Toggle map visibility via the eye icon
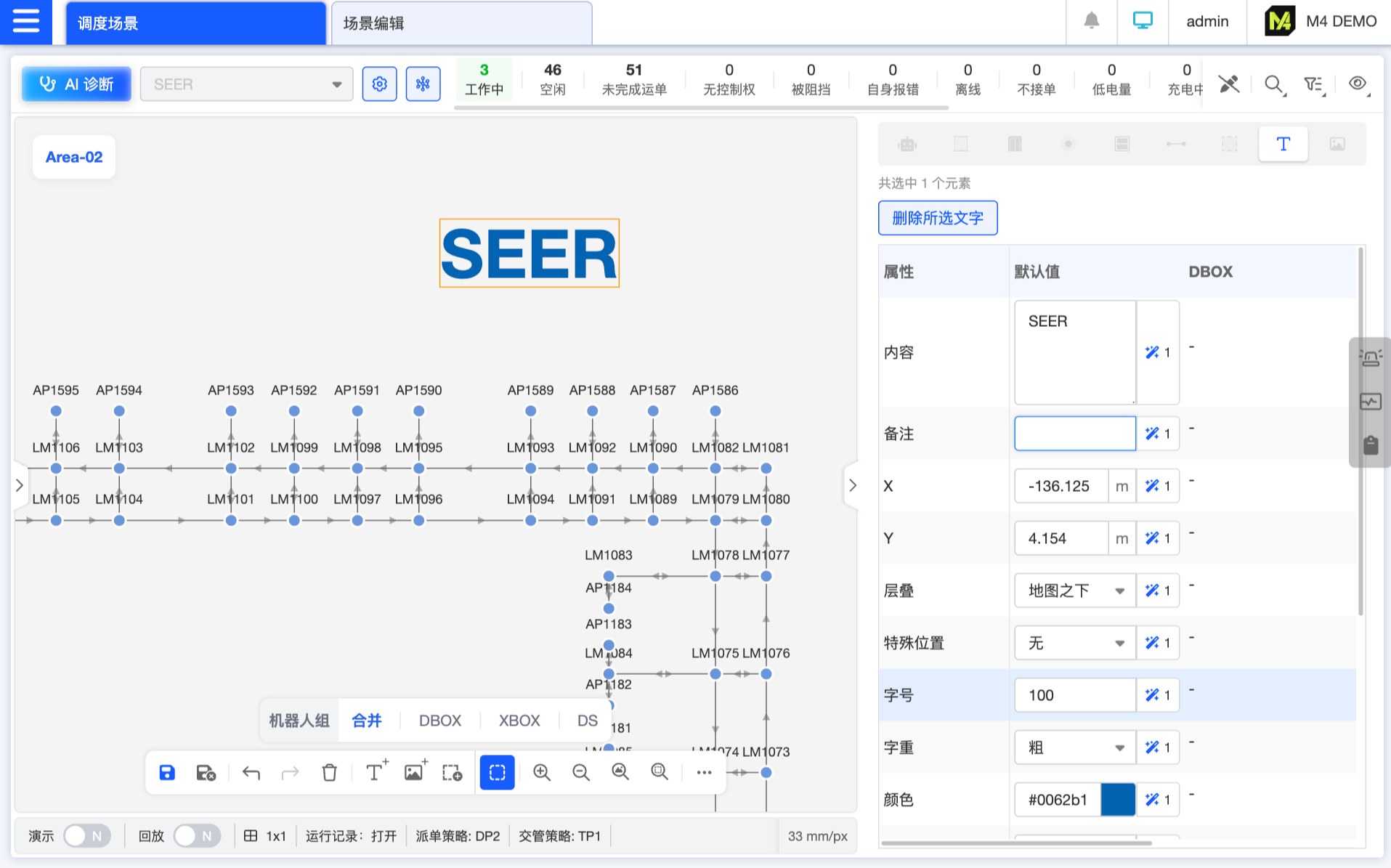Image resolution: width=1391 pixels, height=868 pixels. click(x=1357, y=83)
